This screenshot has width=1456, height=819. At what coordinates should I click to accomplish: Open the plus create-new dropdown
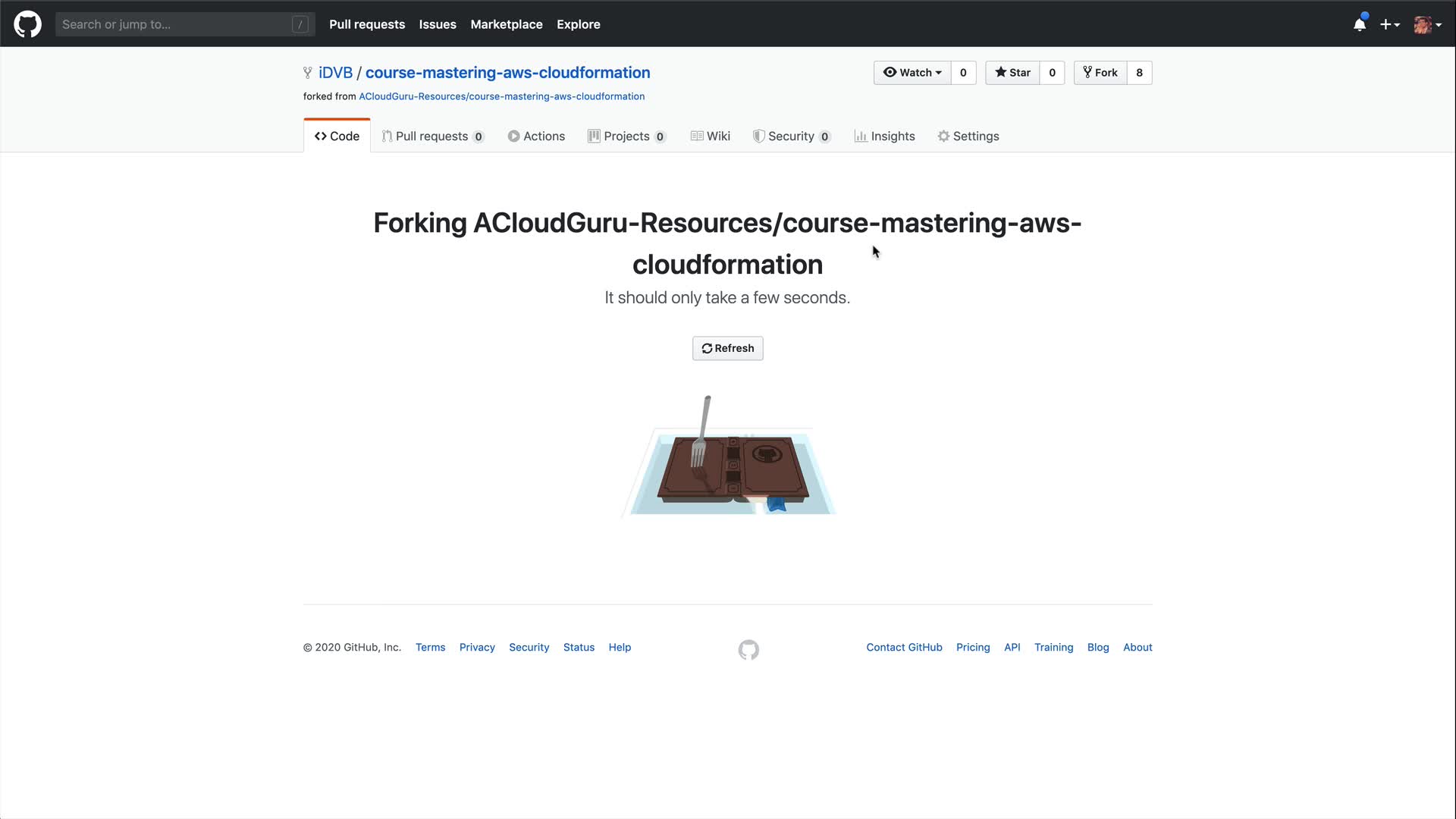click(x=1389, y=24)
